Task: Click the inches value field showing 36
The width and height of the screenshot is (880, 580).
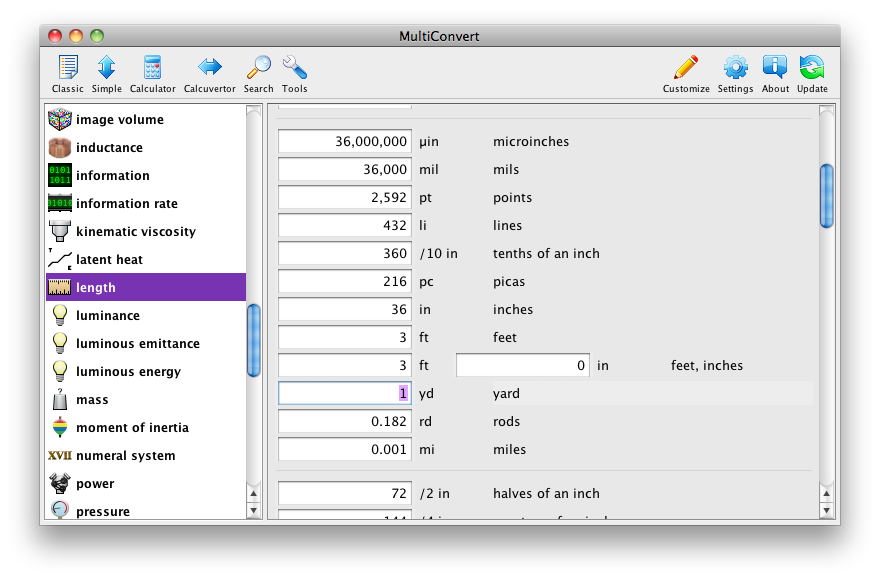Action: pyautogui.click(x=345, y=309)
